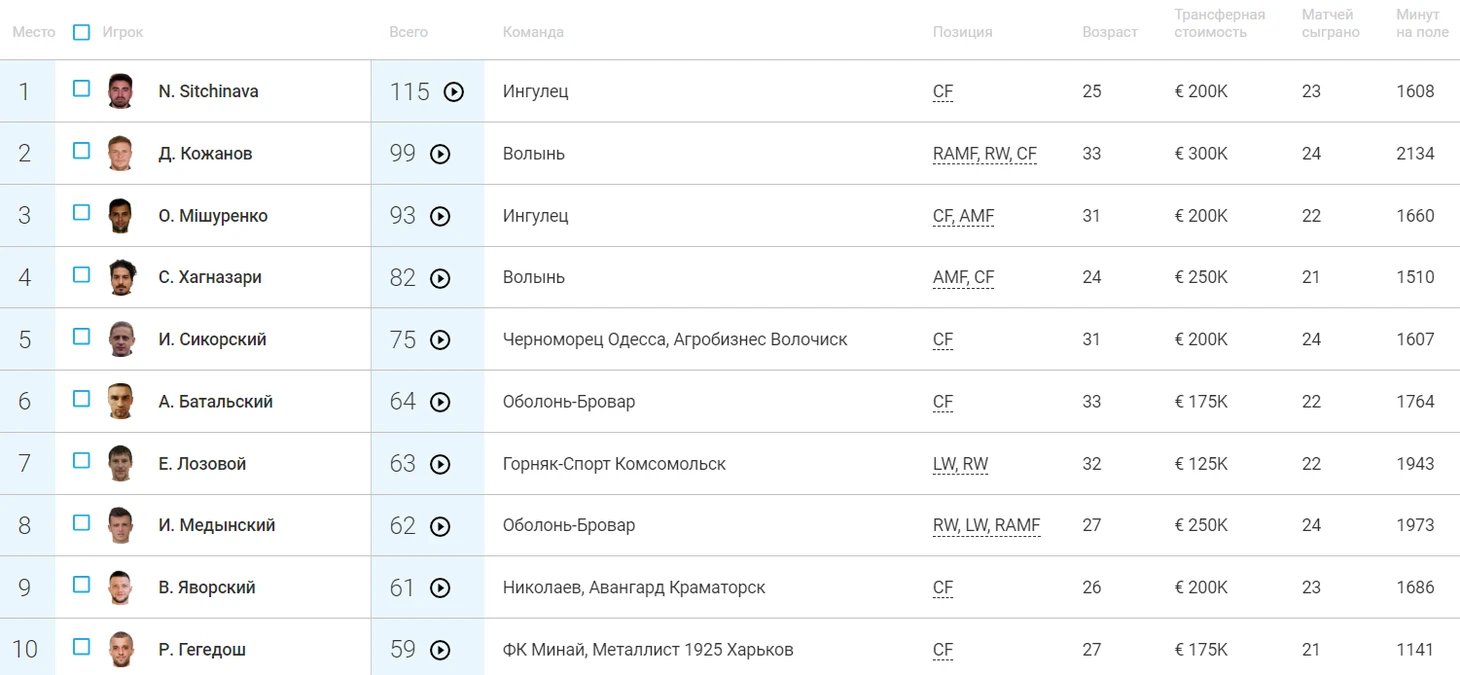The width and height of the screenshot is (1460, 675).
Task: Play video for Д. Кожанов's 99 total
Action: [x=440, y=154]
